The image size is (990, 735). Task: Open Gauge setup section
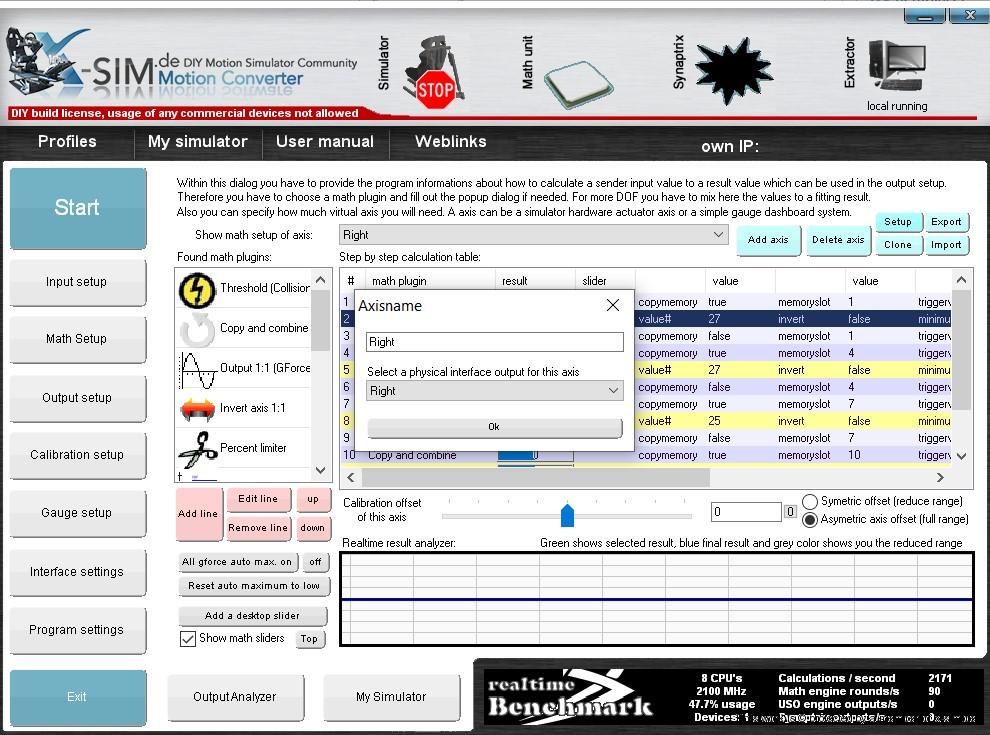click(x=77, y=513)
